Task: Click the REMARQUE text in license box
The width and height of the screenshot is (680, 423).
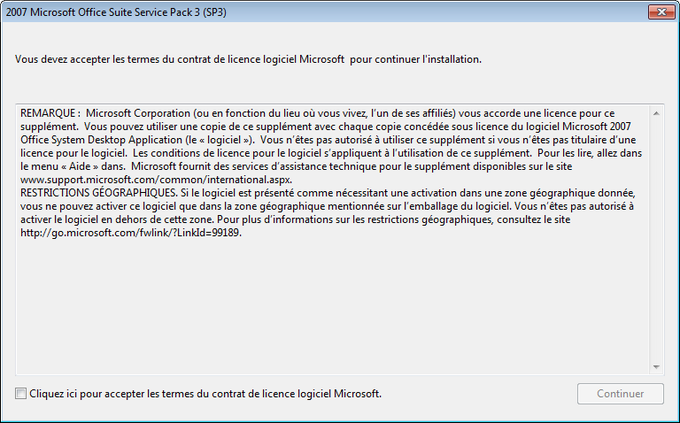Action: click(x=50, y=113)
